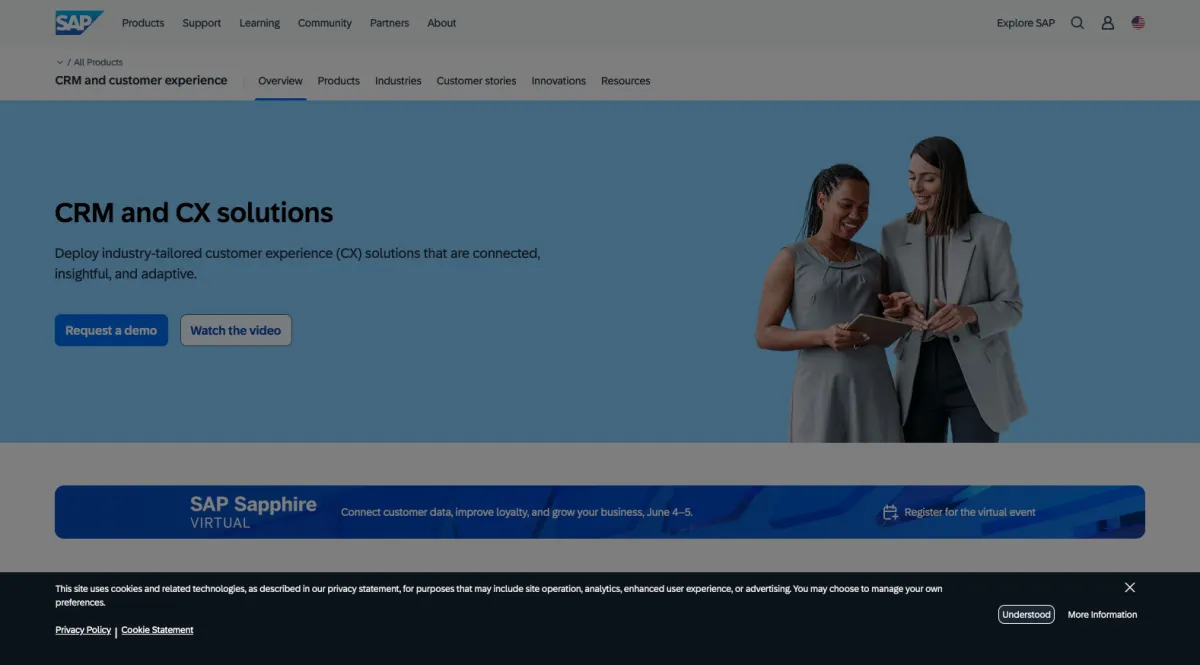Open the About menu
The width and height of the screenshot is (1200, 665).
pyautogui.click(x=442, y=23)
